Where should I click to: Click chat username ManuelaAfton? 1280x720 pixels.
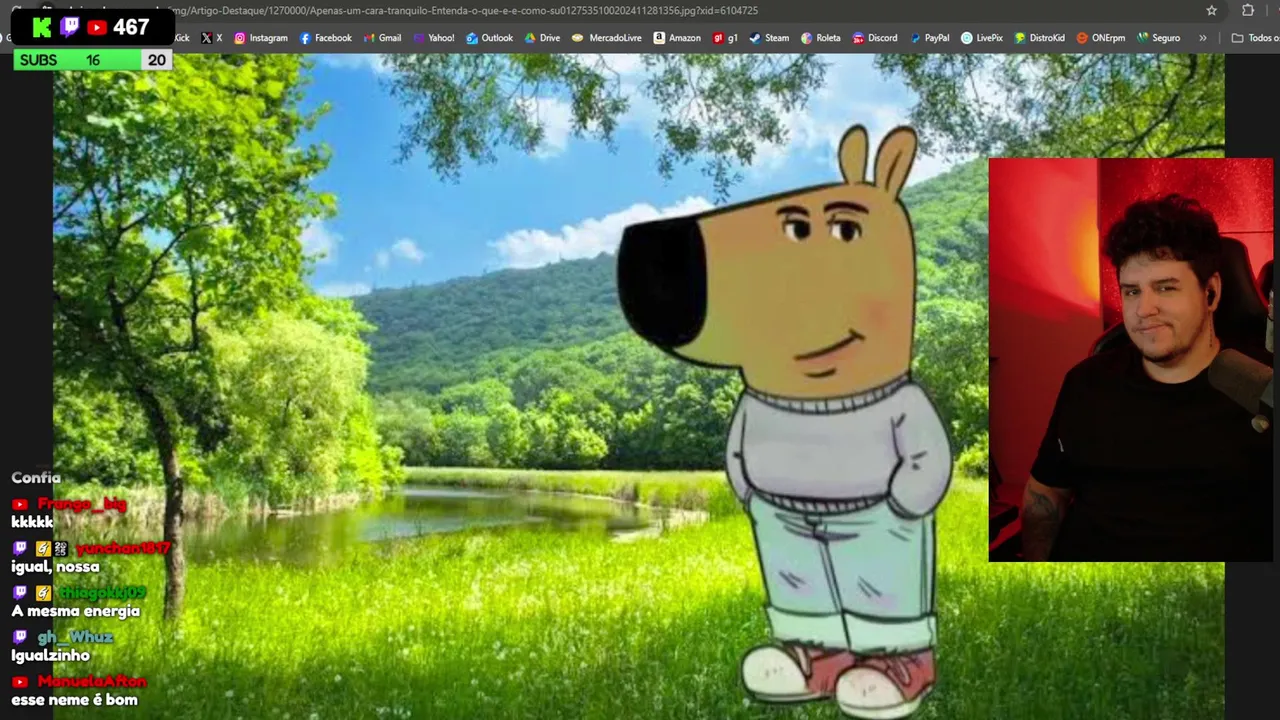coord(92,681)
